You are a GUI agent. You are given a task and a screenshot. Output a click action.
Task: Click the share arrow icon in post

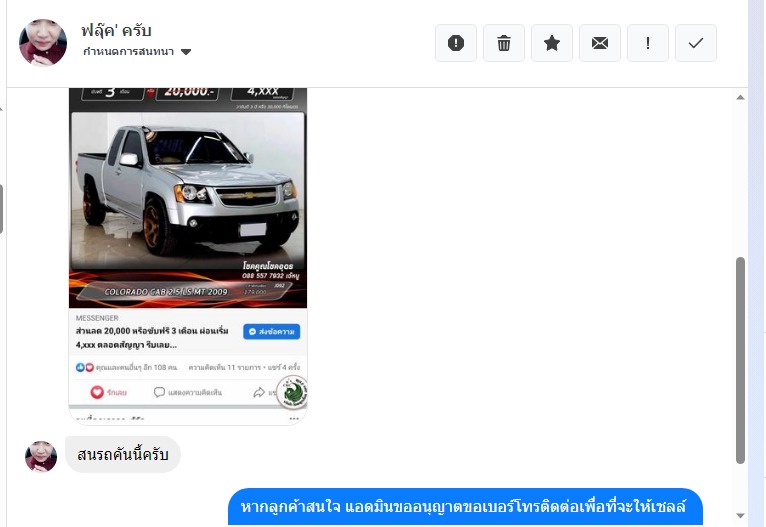tap(259, 392)
